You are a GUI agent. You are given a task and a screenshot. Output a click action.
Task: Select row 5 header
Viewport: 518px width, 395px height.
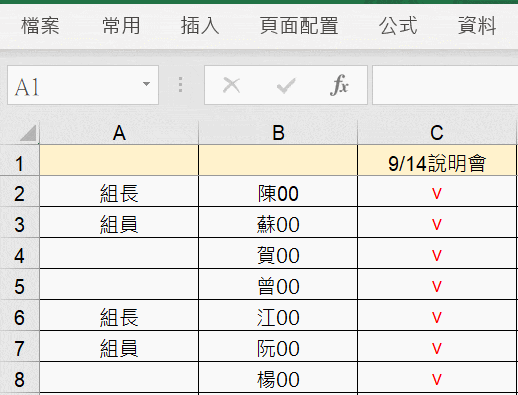tap(19, 284)
